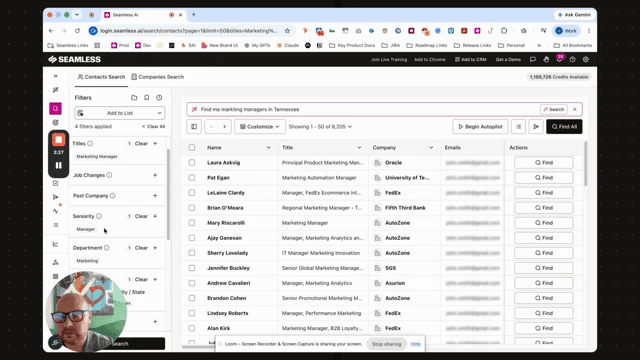Clear All applied filters
The width and height of the screenshot is (640, 360).
point(153,127)
